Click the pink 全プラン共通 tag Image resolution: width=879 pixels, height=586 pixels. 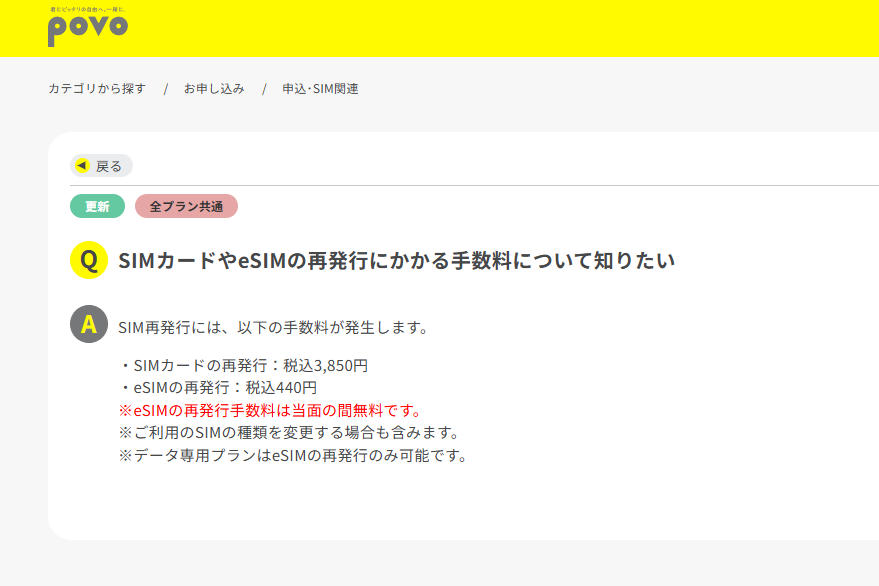tap(186, 206)
